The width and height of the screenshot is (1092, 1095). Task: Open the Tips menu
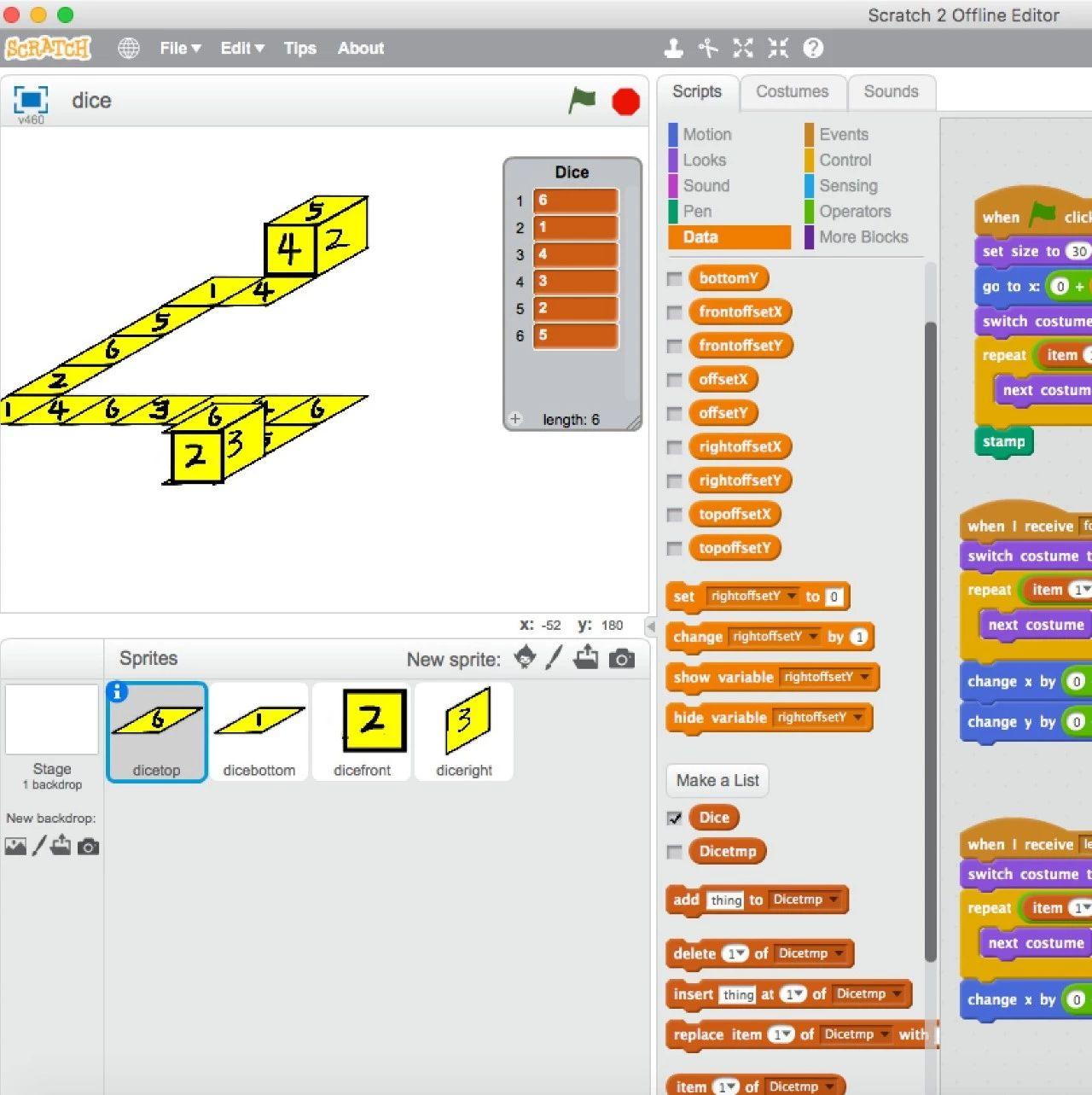300,49
